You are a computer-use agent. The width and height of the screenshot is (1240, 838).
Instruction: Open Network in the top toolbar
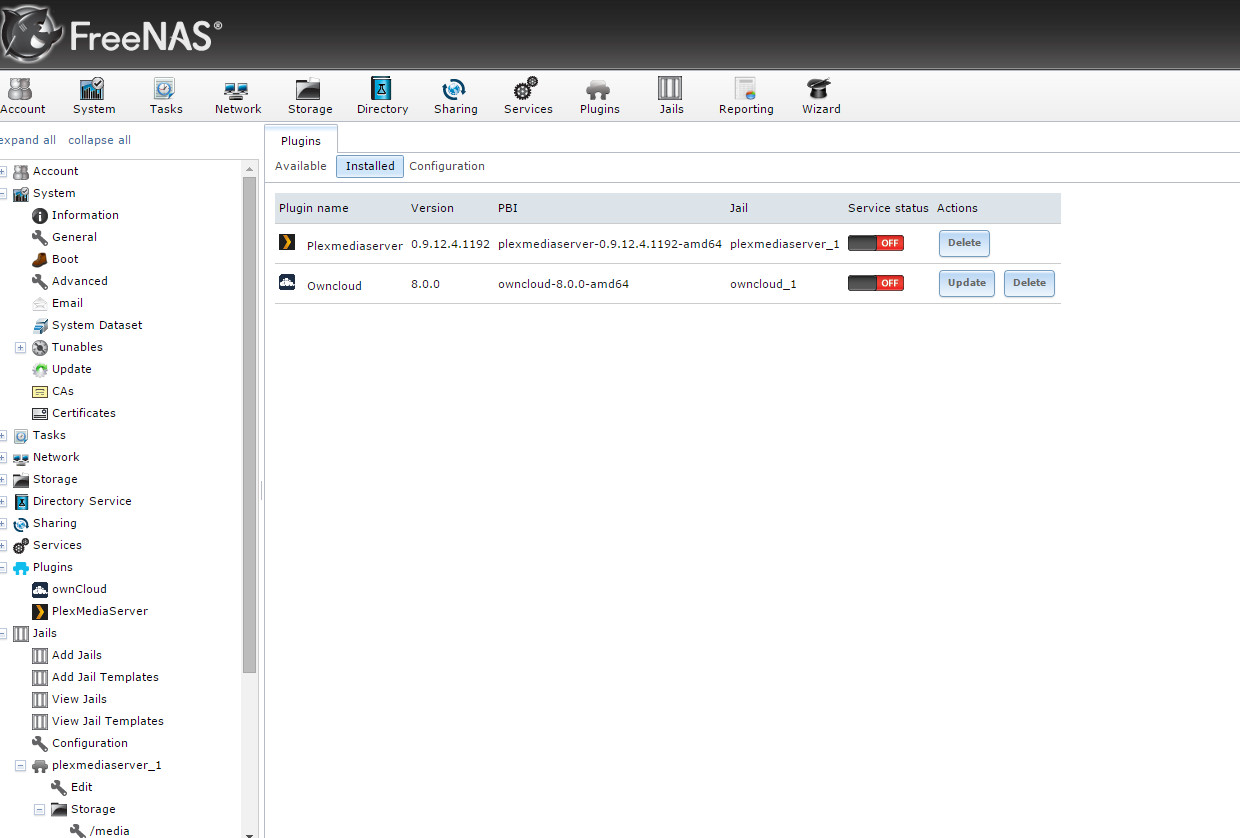pyautogui.click(x=238, y=97)
